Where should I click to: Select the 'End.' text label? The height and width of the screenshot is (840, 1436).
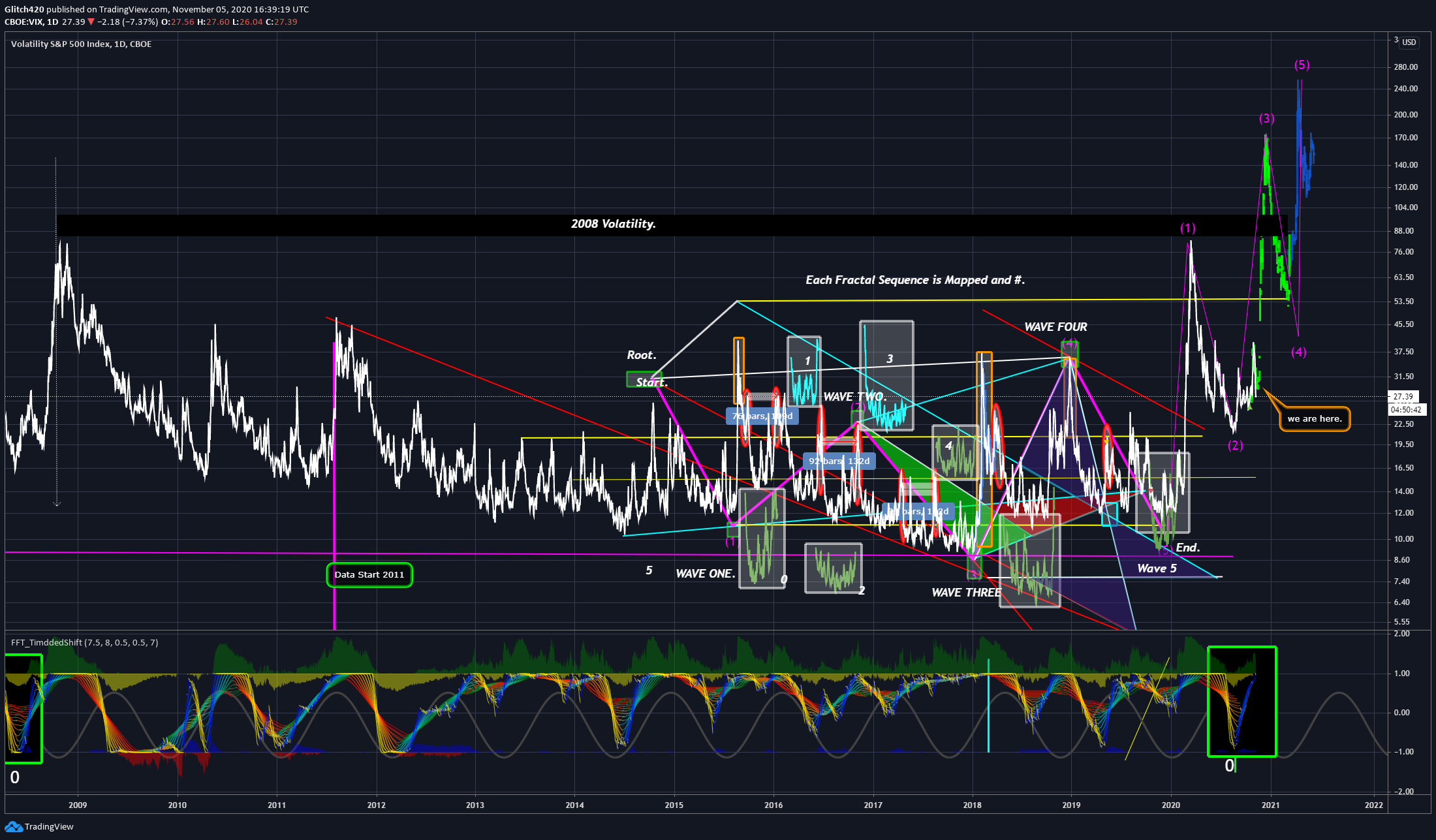point(1188,548)
